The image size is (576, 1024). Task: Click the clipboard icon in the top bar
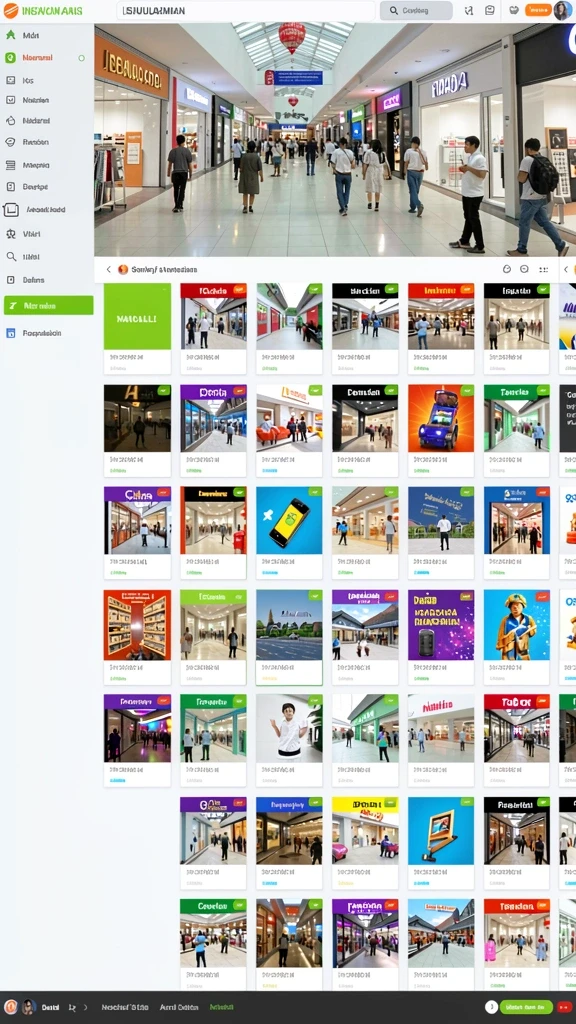coord(490,10)
